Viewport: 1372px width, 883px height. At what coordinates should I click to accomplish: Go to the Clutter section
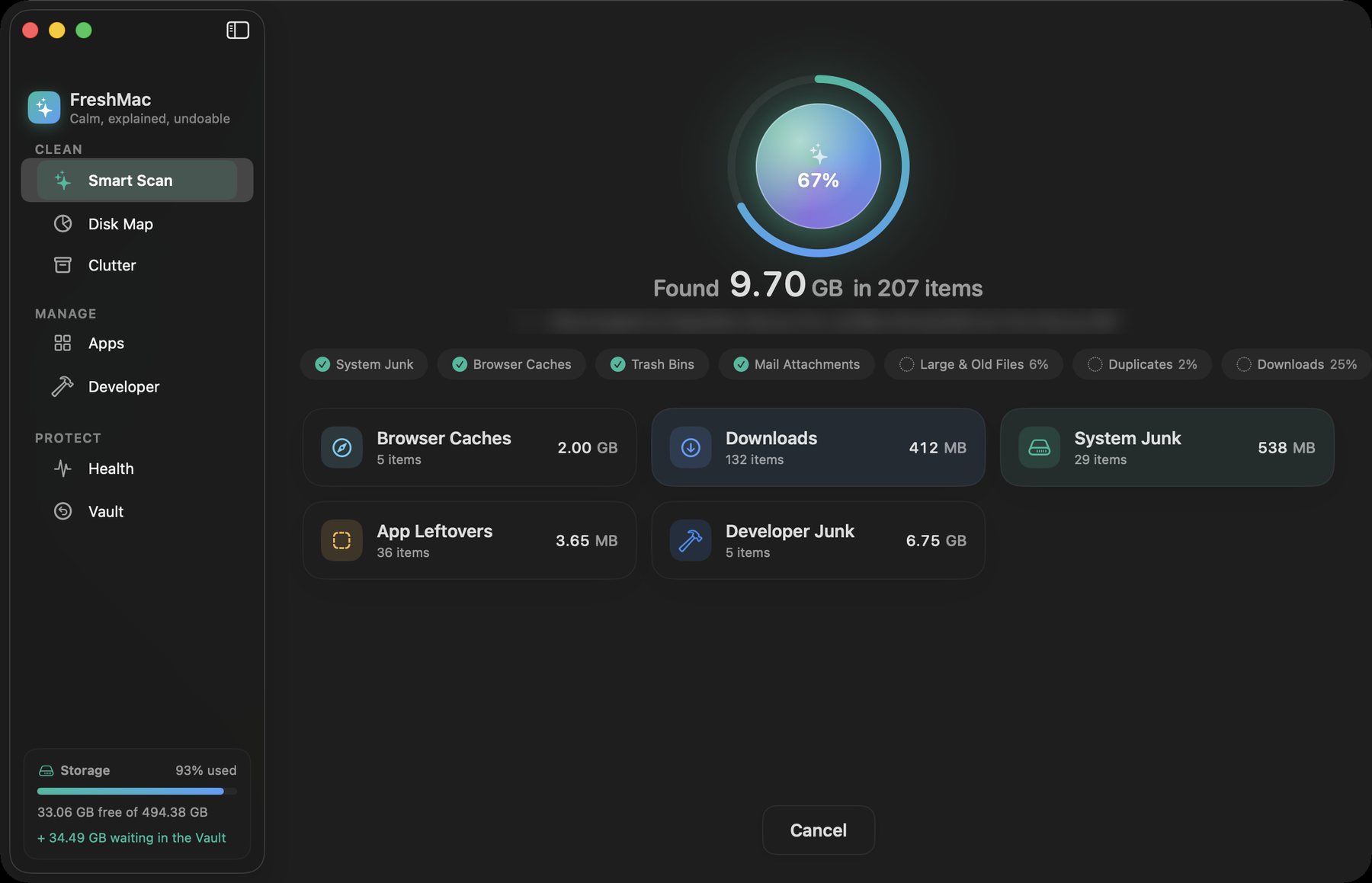pos(137,265)
